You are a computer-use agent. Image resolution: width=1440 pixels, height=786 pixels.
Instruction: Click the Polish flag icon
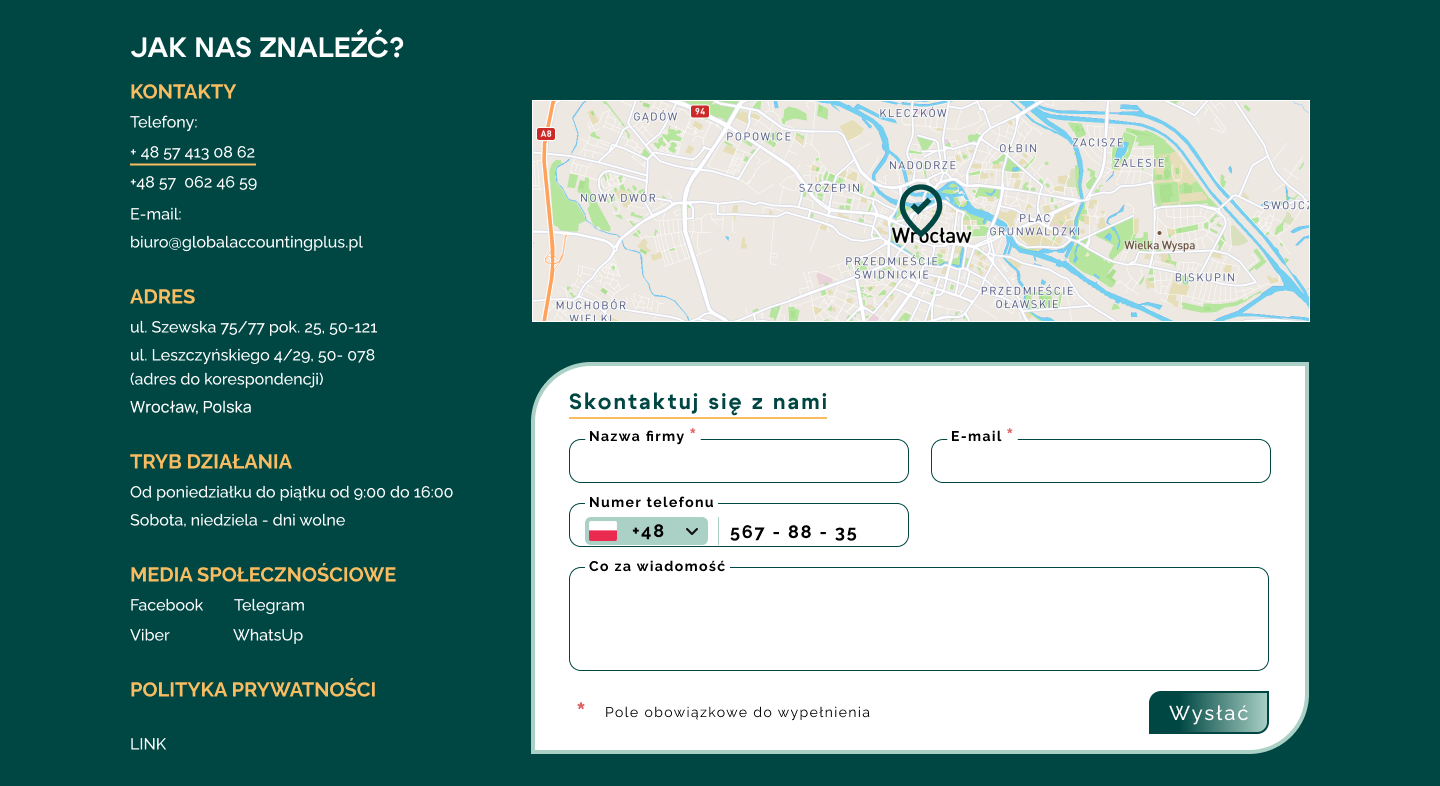[x=603, y=531]
